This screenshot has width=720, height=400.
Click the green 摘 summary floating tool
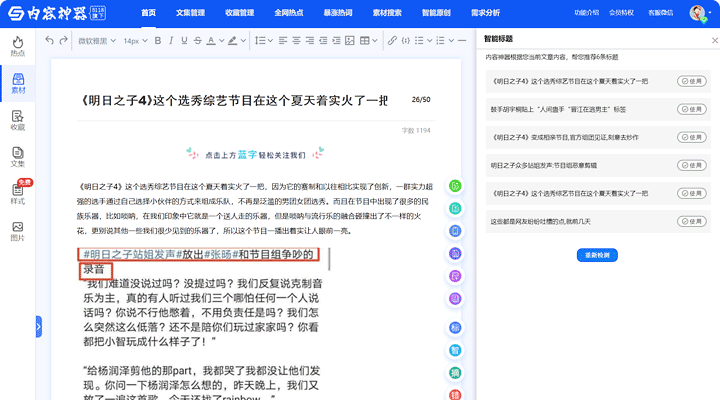pyautogui.click(x=455, y=372)
